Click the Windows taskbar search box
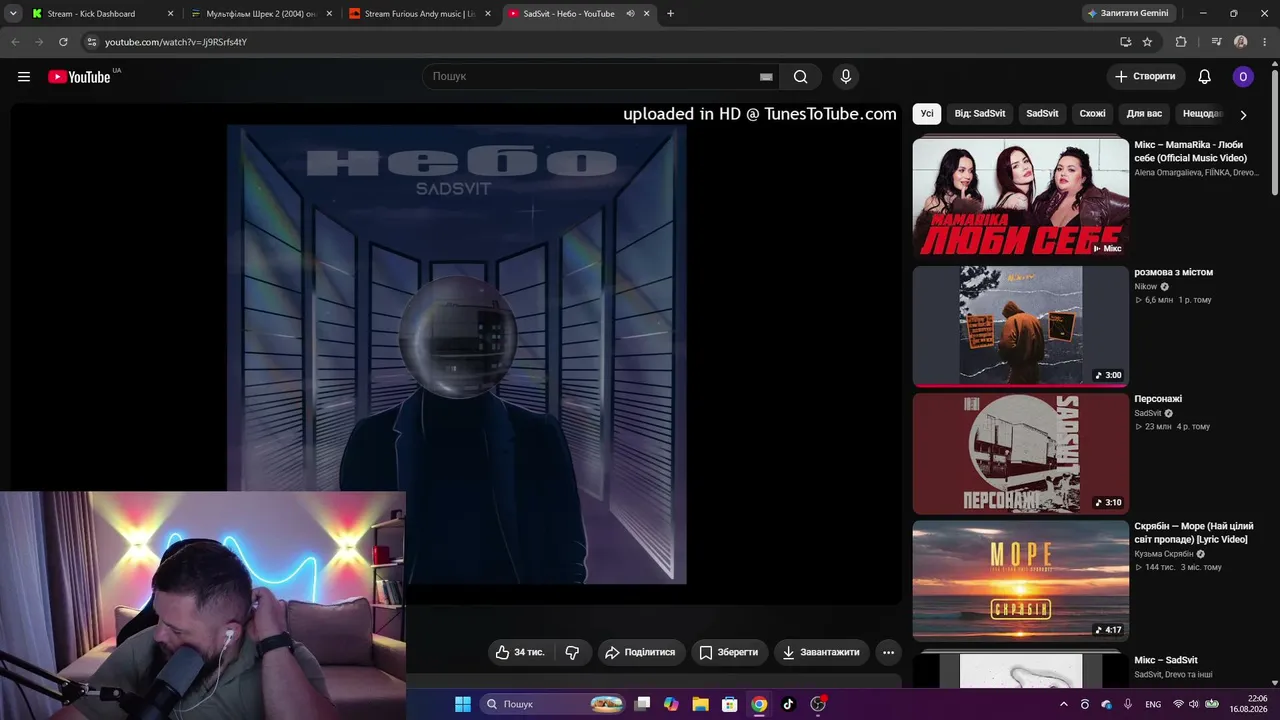The width and height of the screenshot is (1280, 720). pos(554,704)
